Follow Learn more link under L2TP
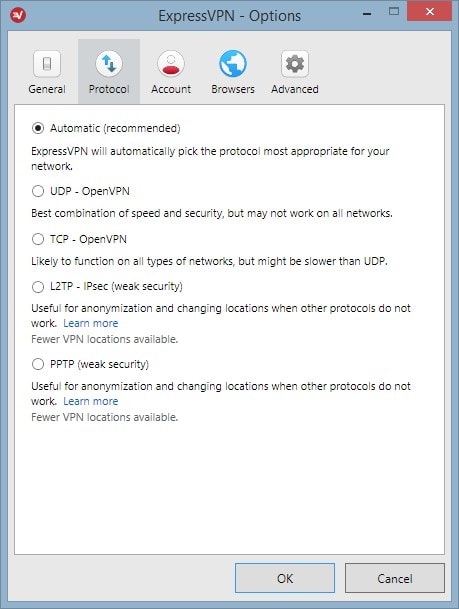The image size is (459, 609). click(x=90, y=323)
